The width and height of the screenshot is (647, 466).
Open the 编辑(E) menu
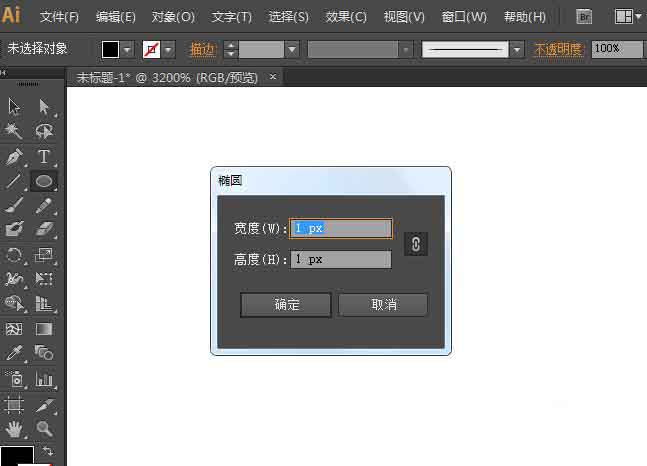pyautogui.click(x=116, y=17)
